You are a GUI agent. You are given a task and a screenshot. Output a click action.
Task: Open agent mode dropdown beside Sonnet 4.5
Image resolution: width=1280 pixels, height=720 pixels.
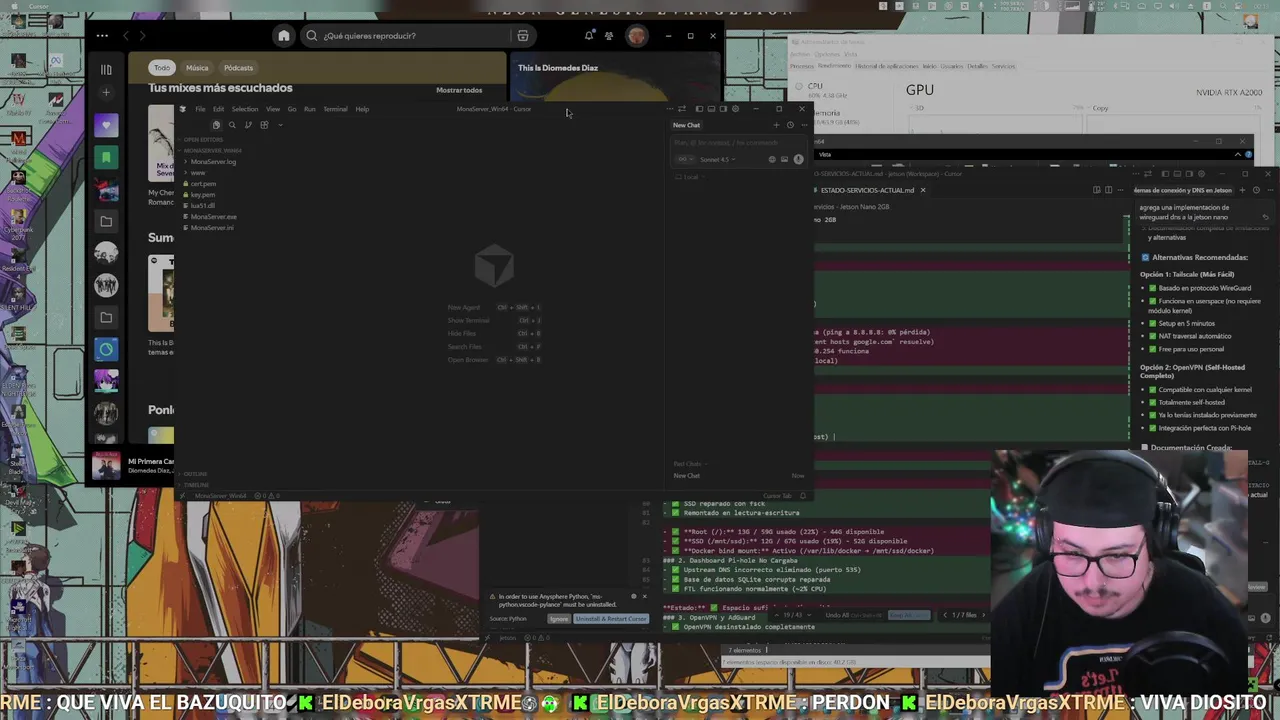click(x=684, y=159)
